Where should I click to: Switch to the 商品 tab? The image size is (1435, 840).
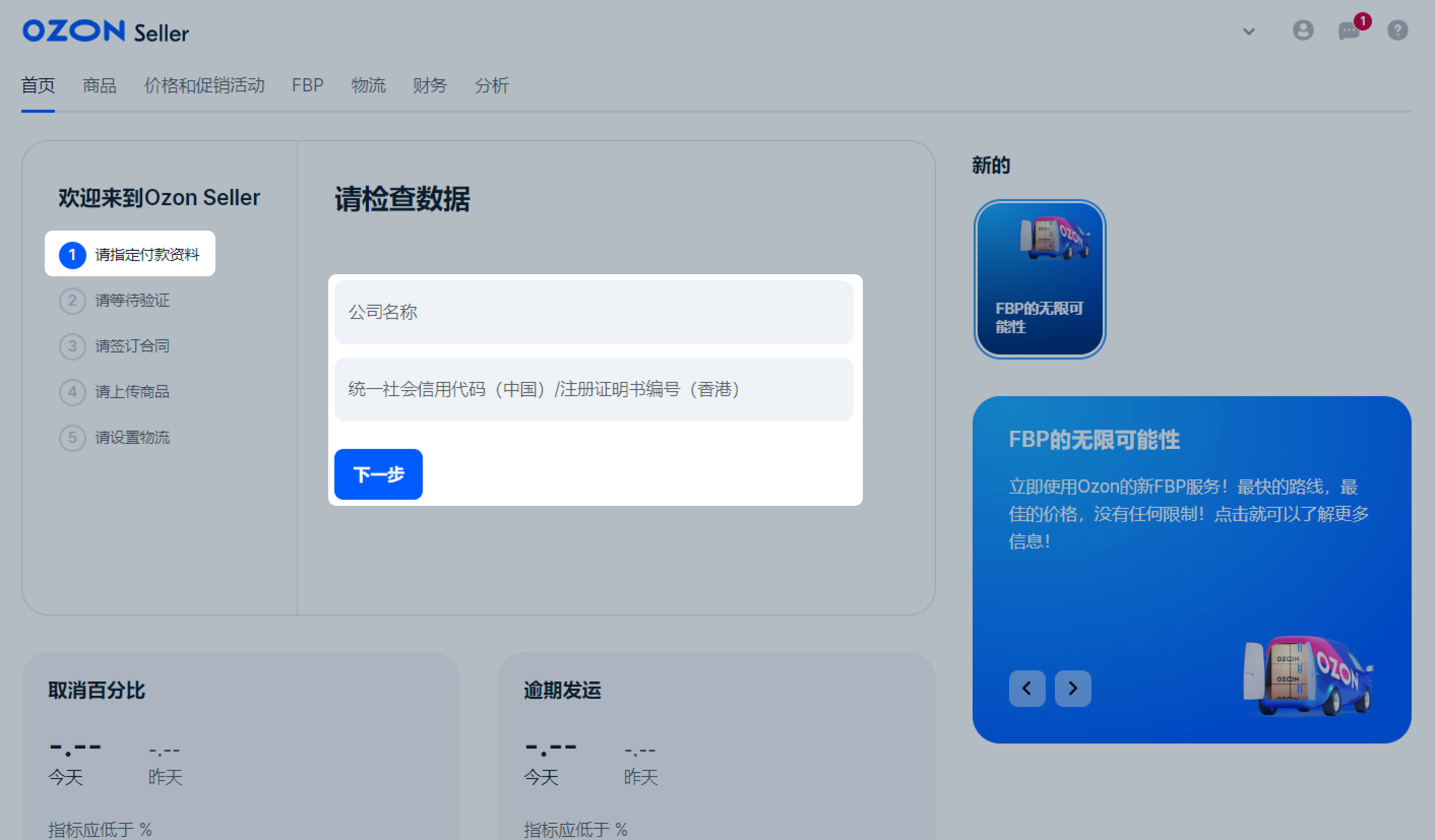(x=99, y=85)
